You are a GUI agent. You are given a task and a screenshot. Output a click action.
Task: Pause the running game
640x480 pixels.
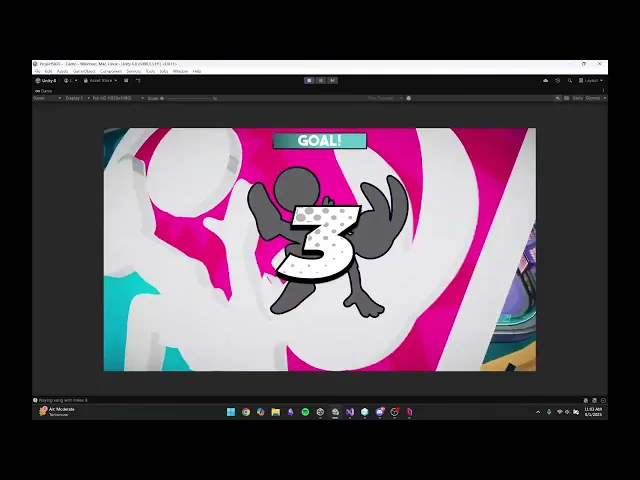point(321,81)
